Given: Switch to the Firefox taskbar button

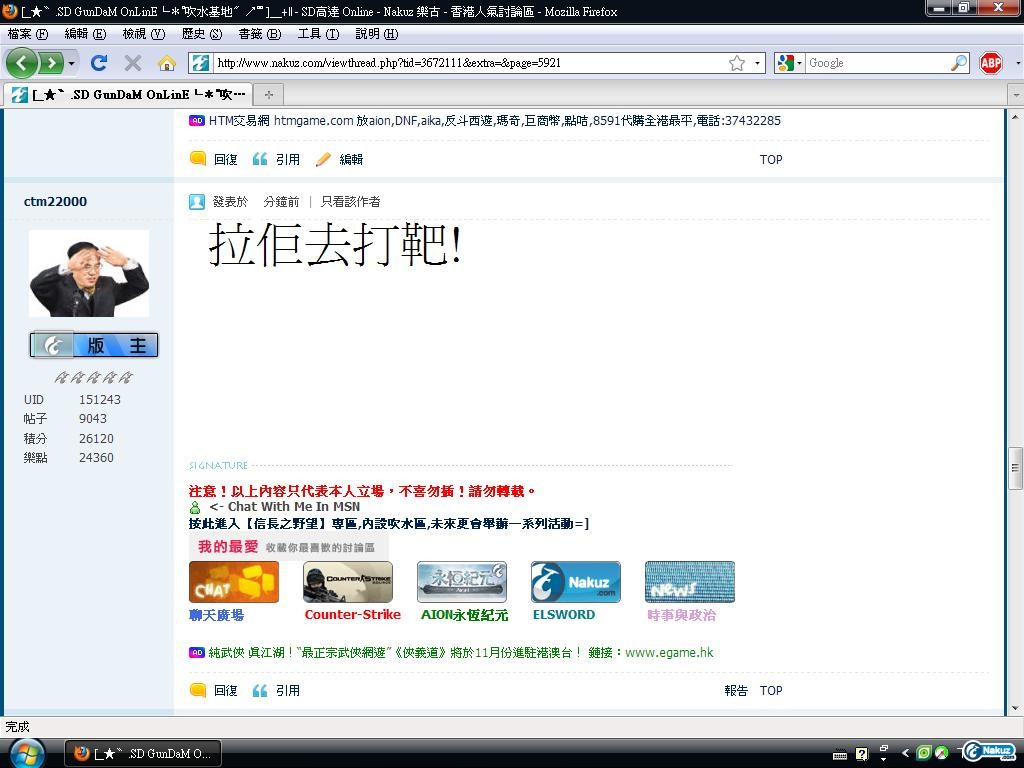Looking at the screenshot, I should 143,753.
